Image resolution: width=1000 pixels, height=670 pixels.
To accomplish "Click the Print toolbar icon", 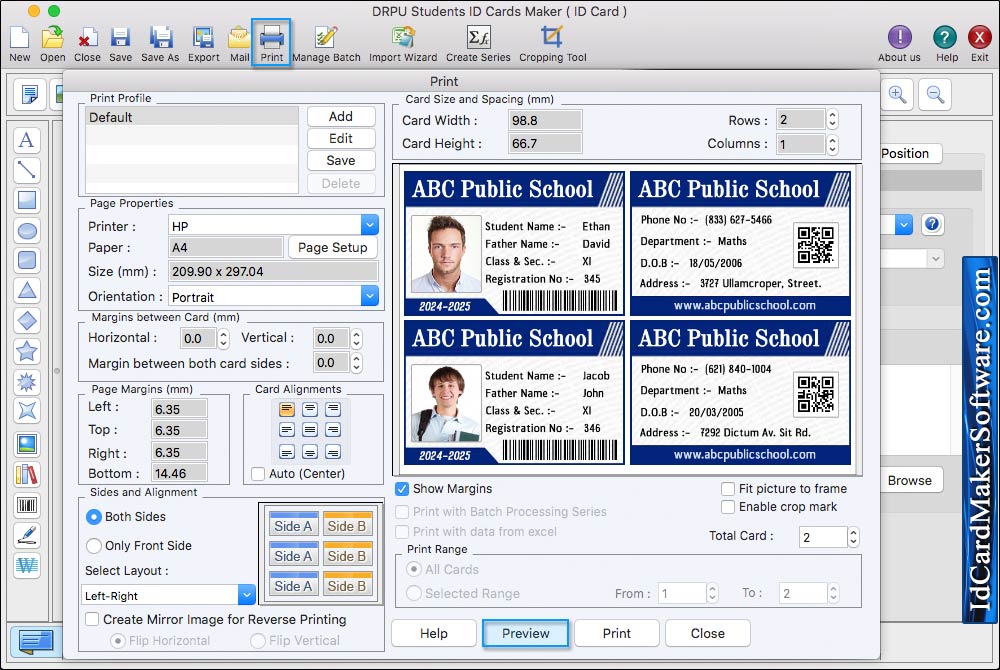I will [x=272, y=42].
